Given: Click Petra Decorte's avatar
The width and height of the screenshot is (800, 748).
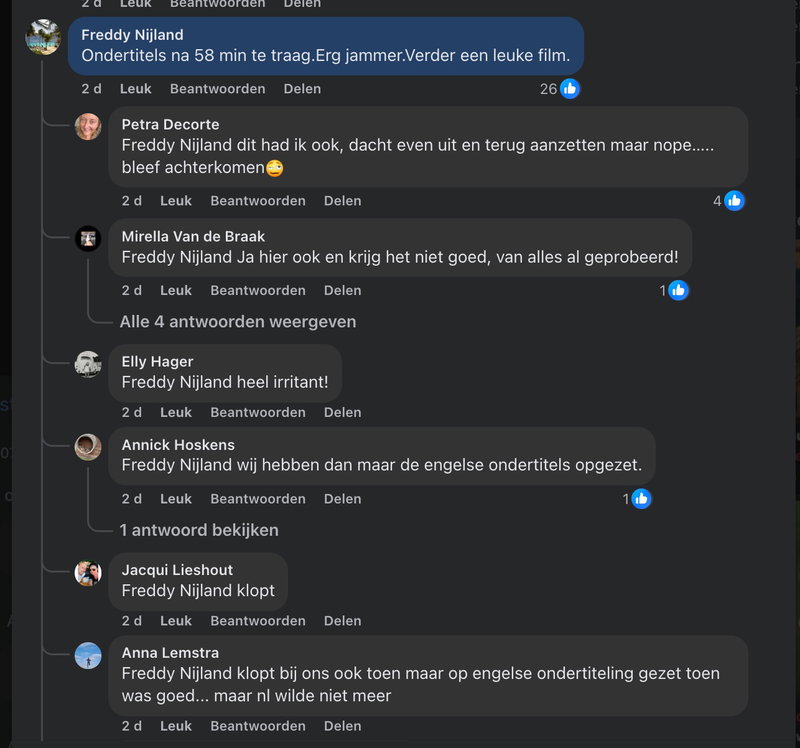Looking at the screenshot, I should tap(88, 128).
